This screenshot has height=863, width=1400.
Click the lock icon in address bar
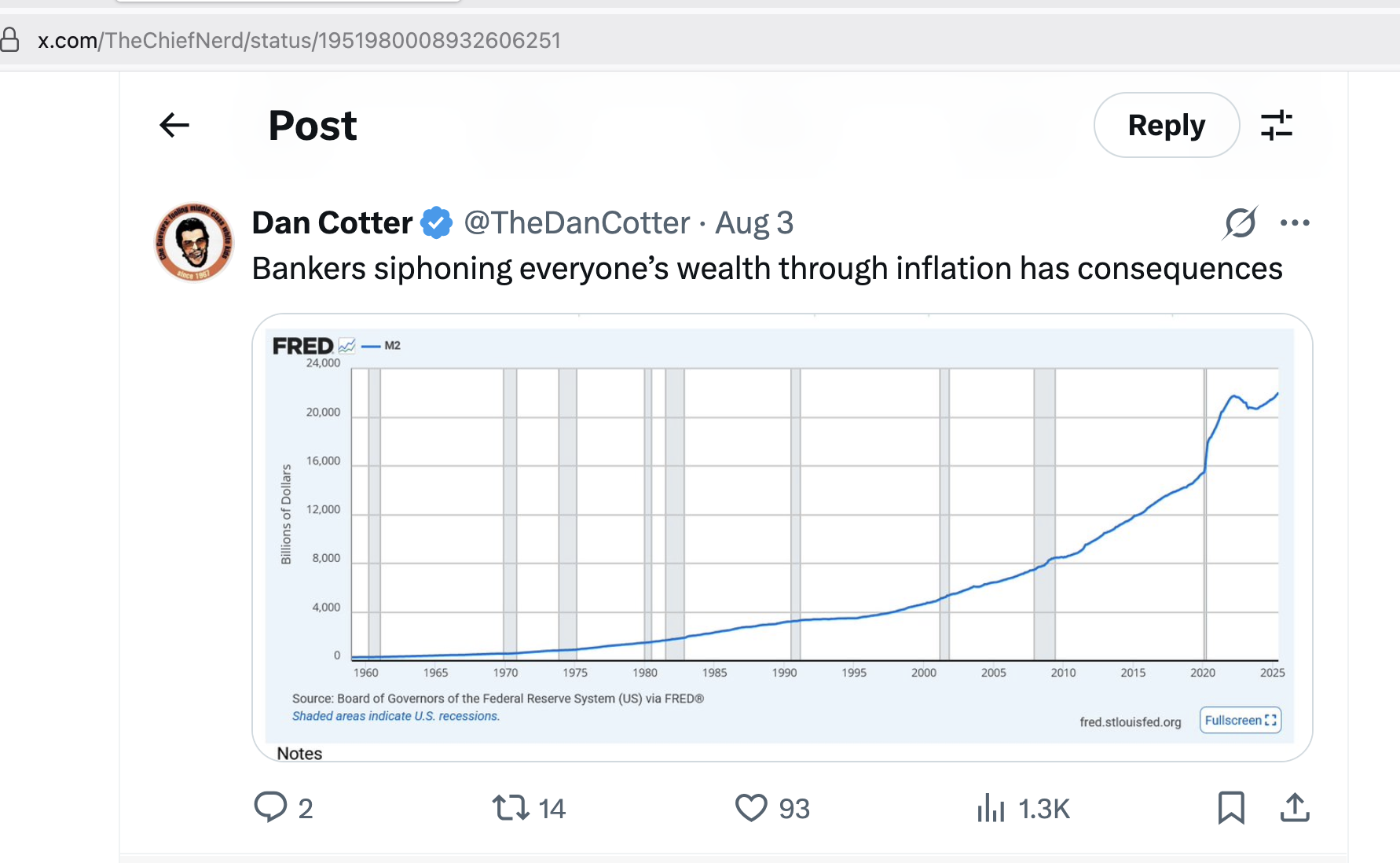click(x=9, y=39)
